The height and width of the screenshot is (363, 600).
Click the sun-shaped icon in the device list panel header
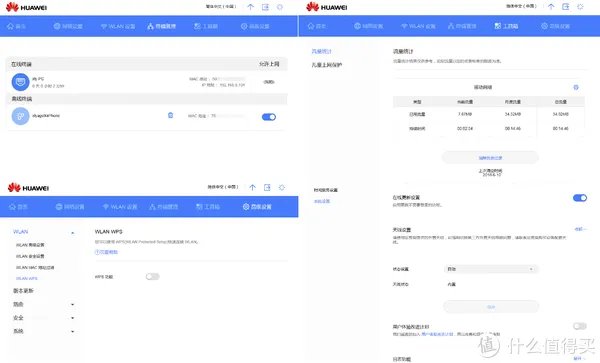(x=280, y=7)
